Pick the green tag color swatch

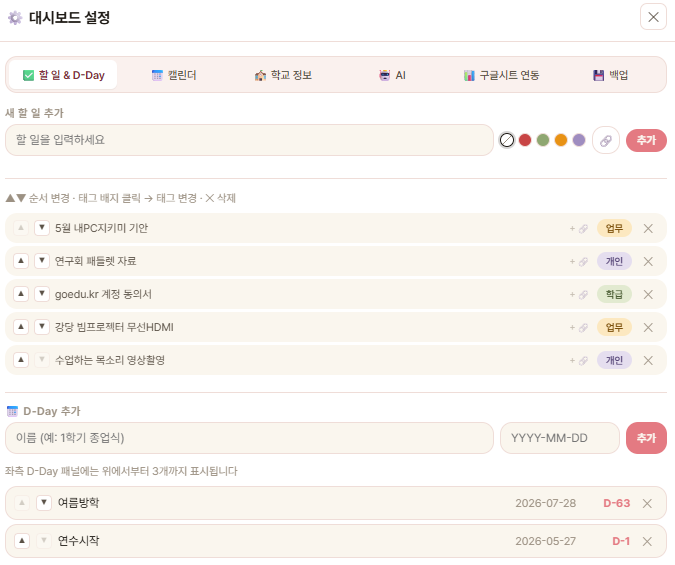coord(543,140)
